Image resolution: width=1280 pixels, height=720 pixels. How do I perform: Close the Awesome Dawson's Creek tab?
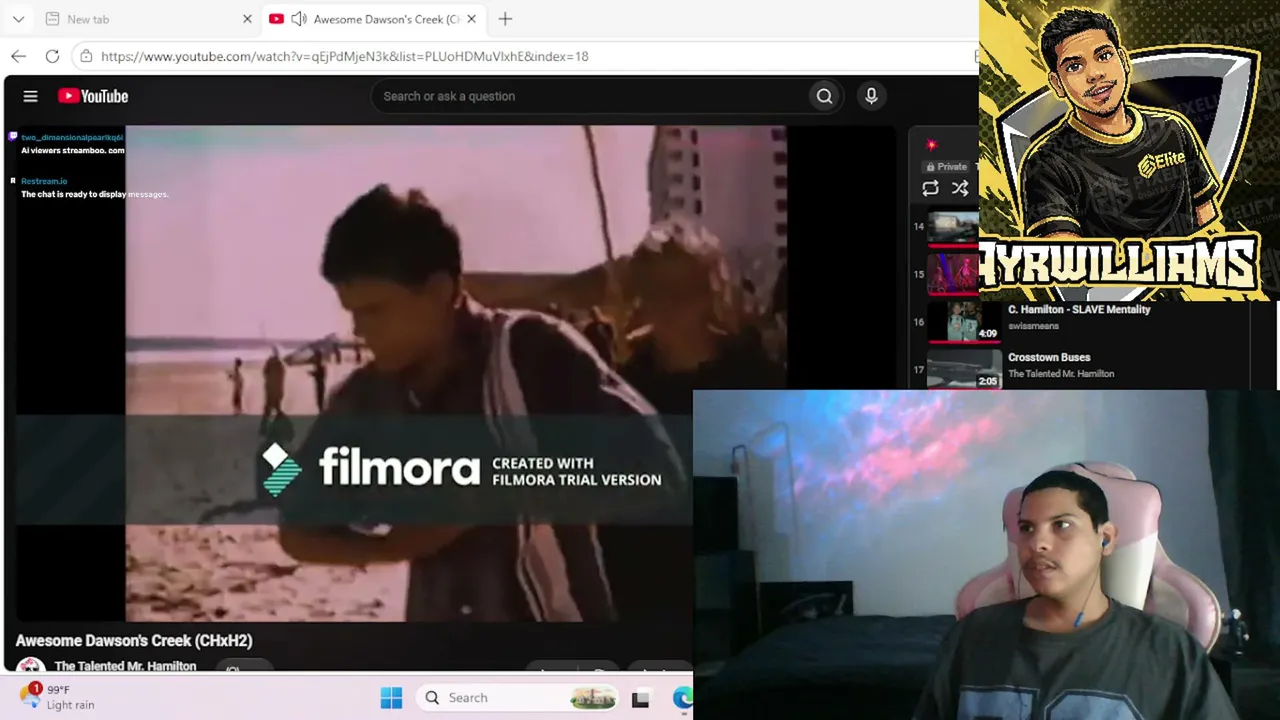[472, 19]
